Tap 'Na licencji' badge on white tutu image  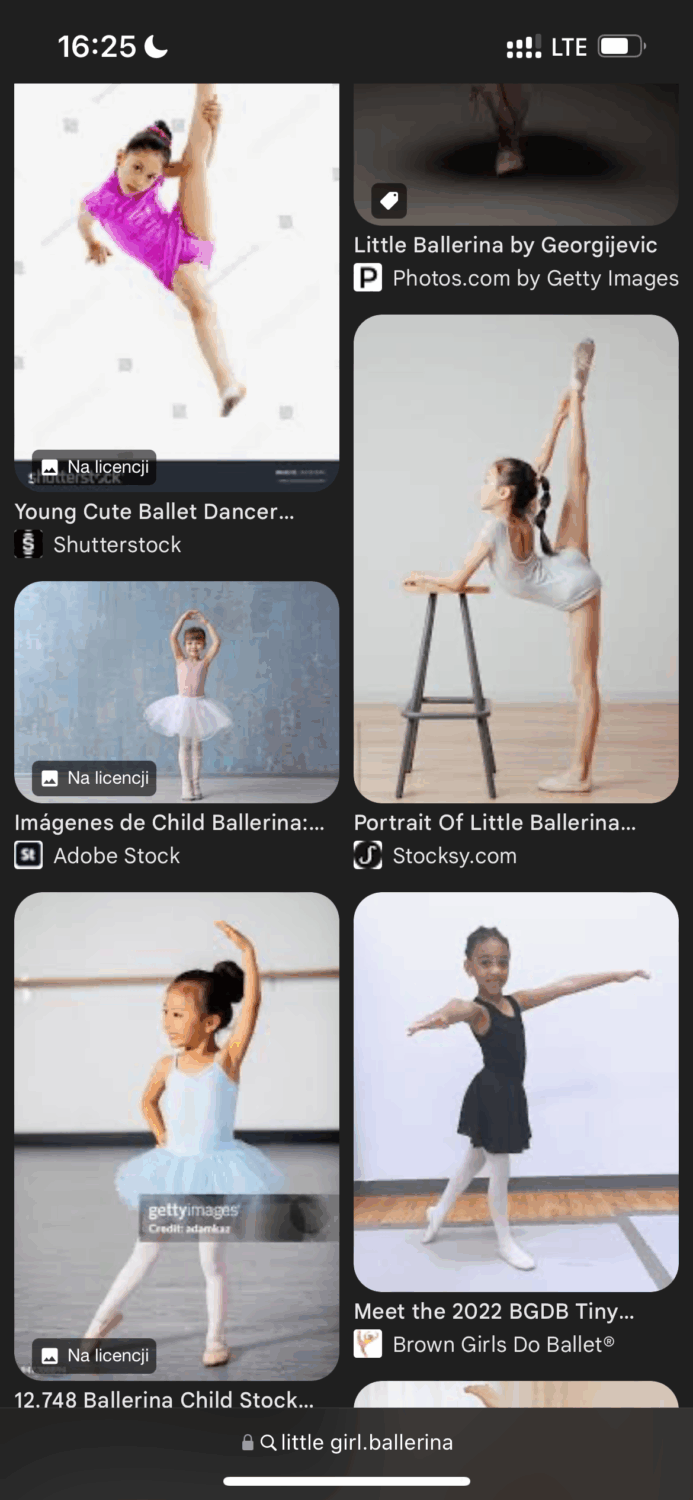click(94, 778)
